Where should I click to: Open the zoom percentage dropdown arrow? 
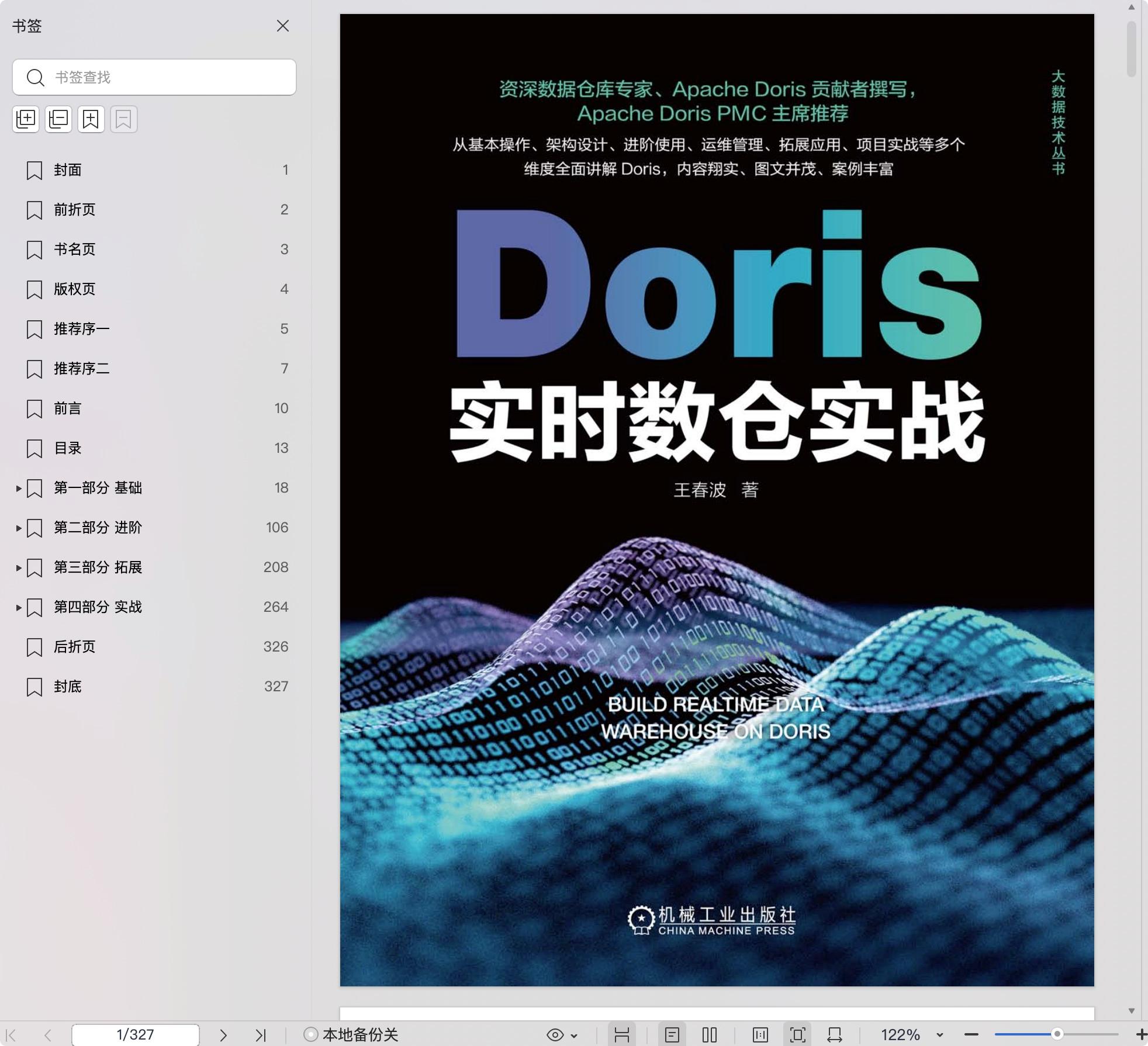(x=940, y=1035)
